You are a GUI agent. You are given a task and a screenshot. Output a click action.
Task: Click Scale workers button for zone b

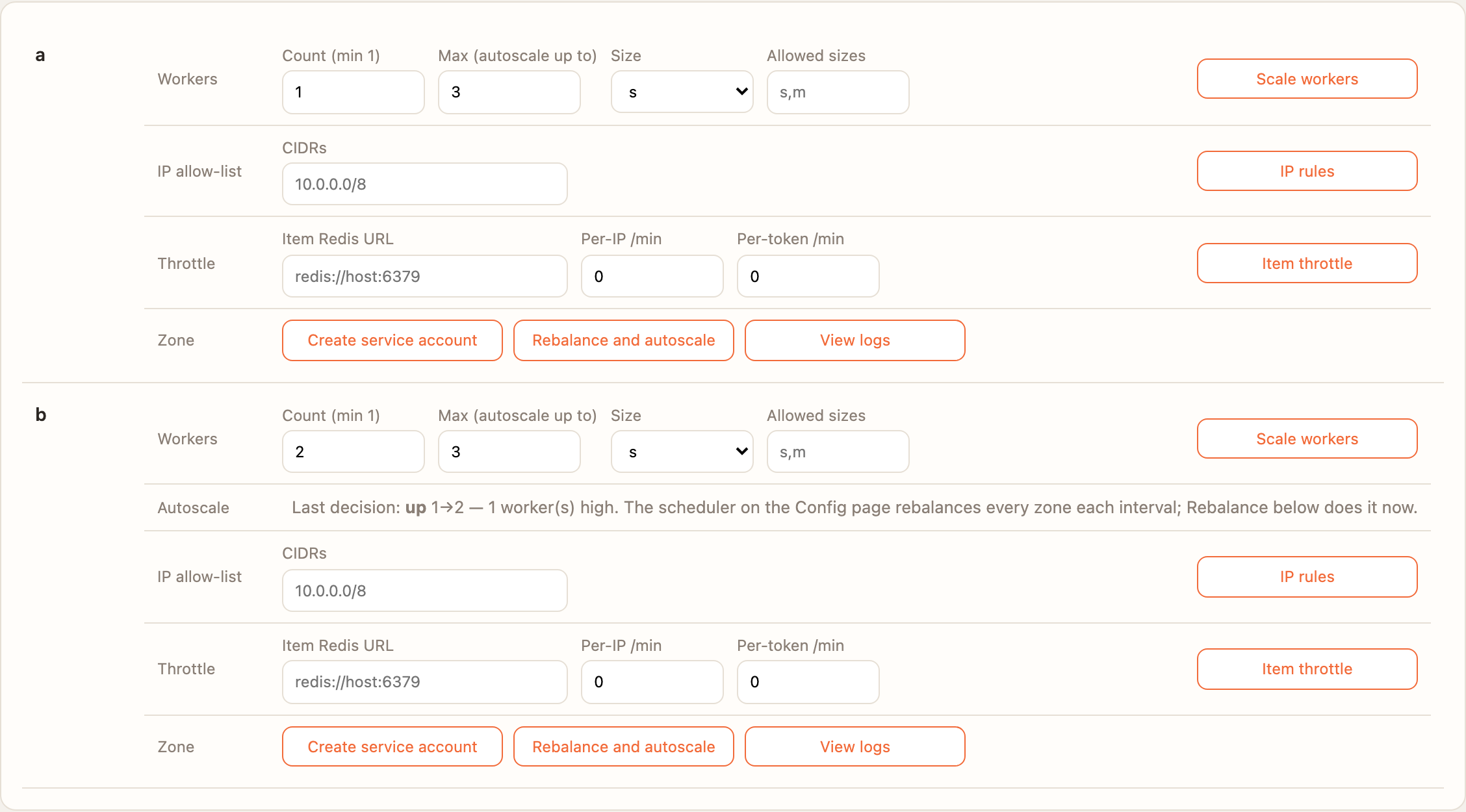[x=1307, y=438]
